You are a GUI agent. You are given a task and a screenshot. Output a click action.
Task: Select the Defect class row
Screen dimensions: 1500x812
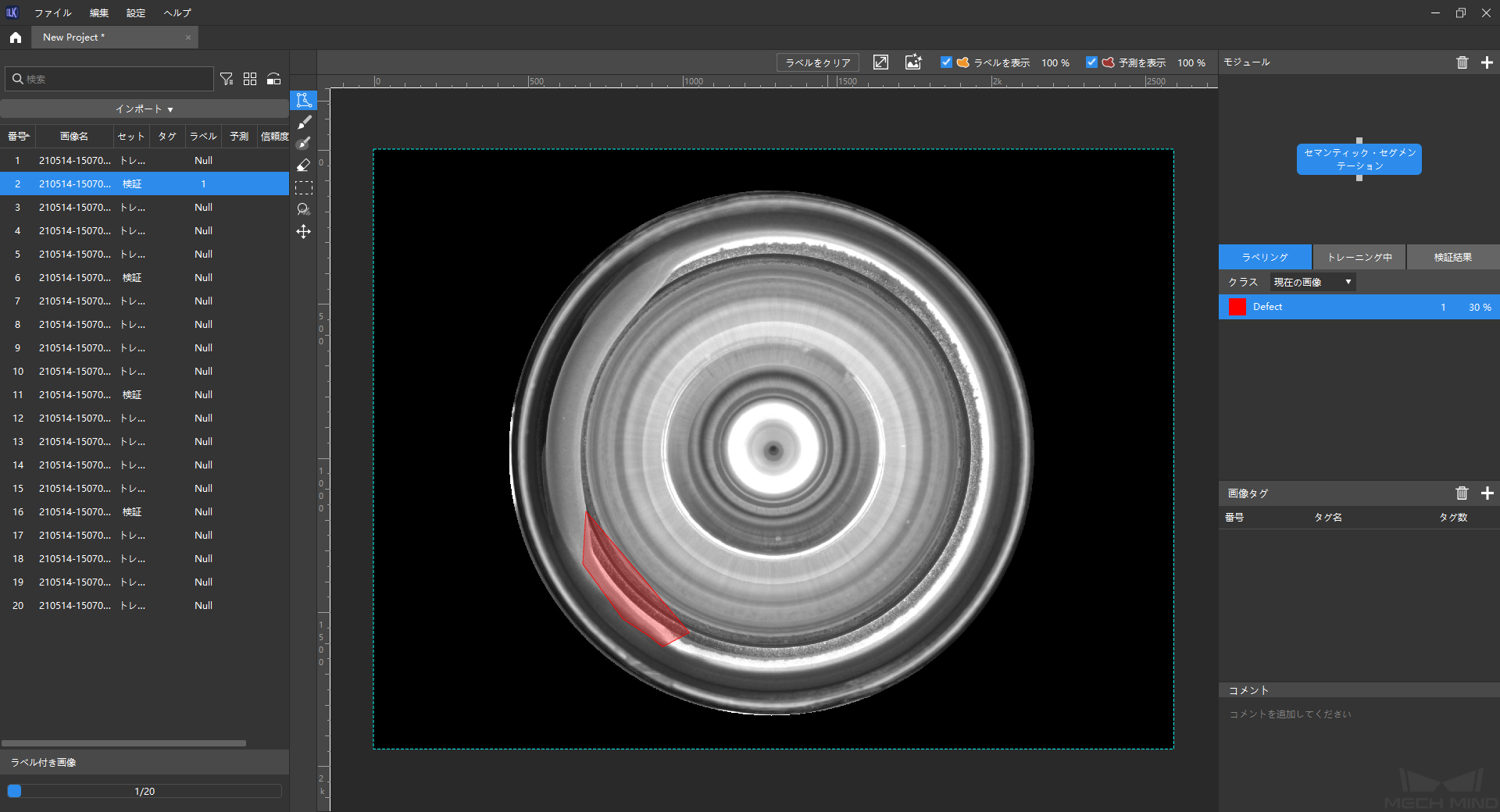[1359, 307]
